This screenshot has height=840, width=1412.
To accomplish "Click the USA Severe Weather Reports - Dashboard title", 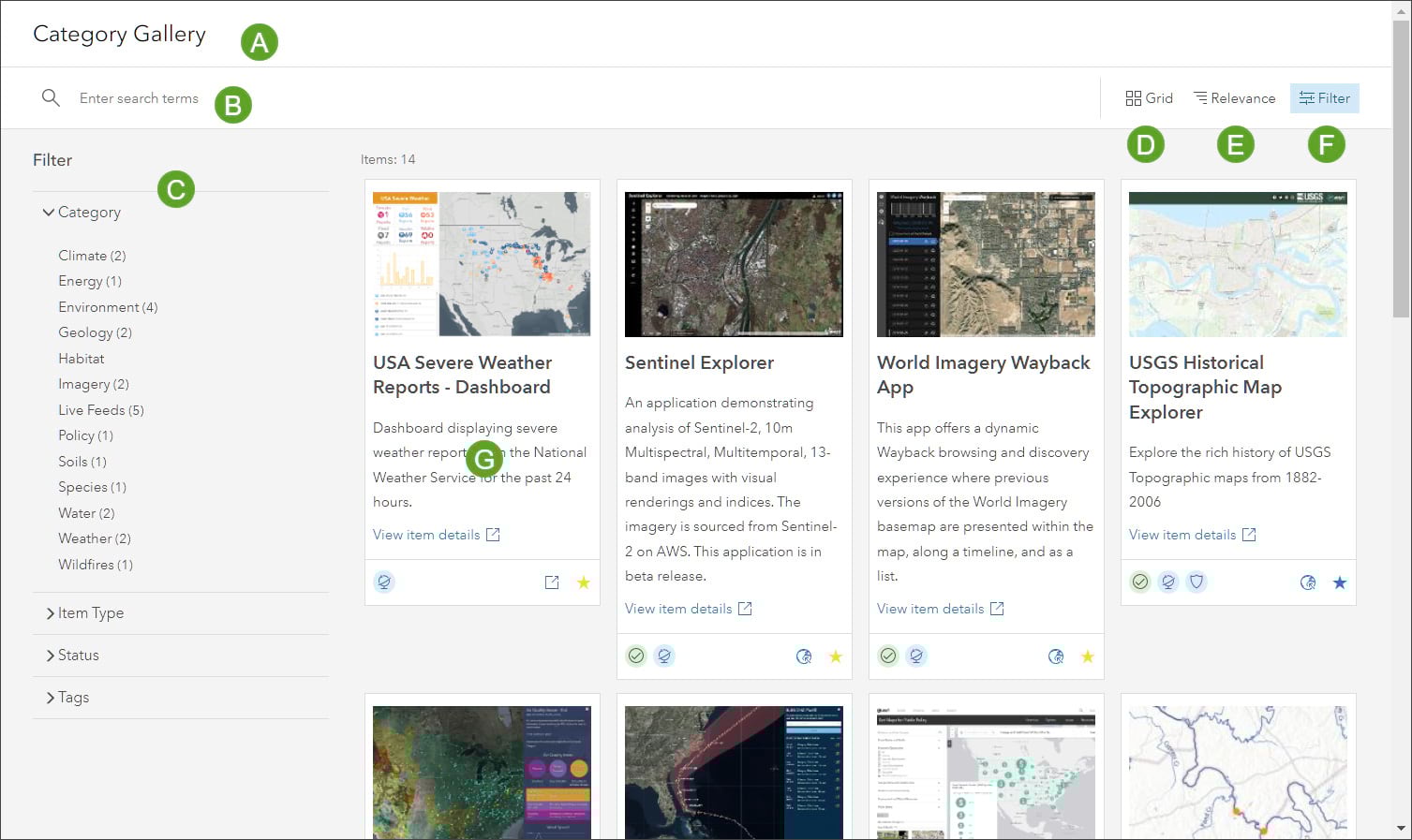I will (462, 375).
